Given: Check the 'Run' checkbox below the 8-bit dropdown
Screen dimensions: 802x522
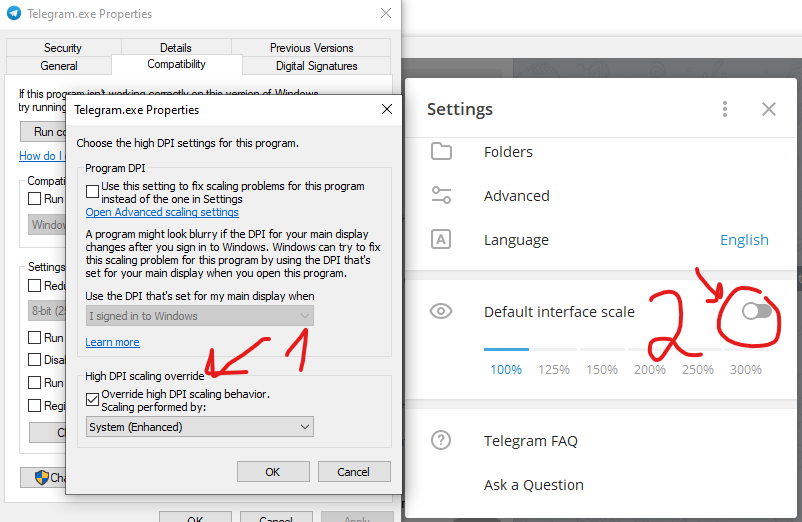Looking at the screenshot, I should [x=34, y=337].
